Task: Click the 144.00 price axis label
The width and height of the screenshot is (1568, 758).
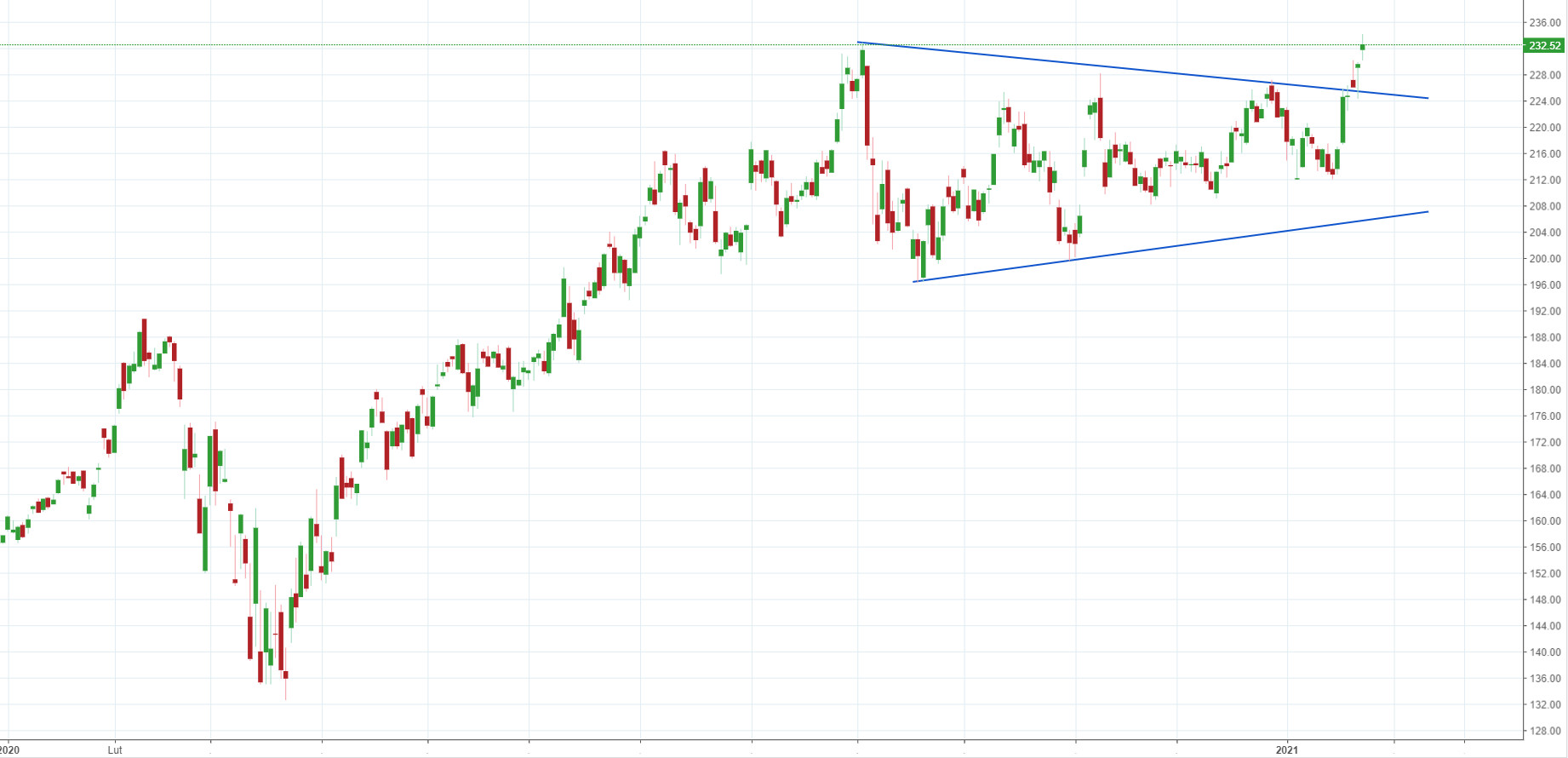Action: coord(1545,626)
